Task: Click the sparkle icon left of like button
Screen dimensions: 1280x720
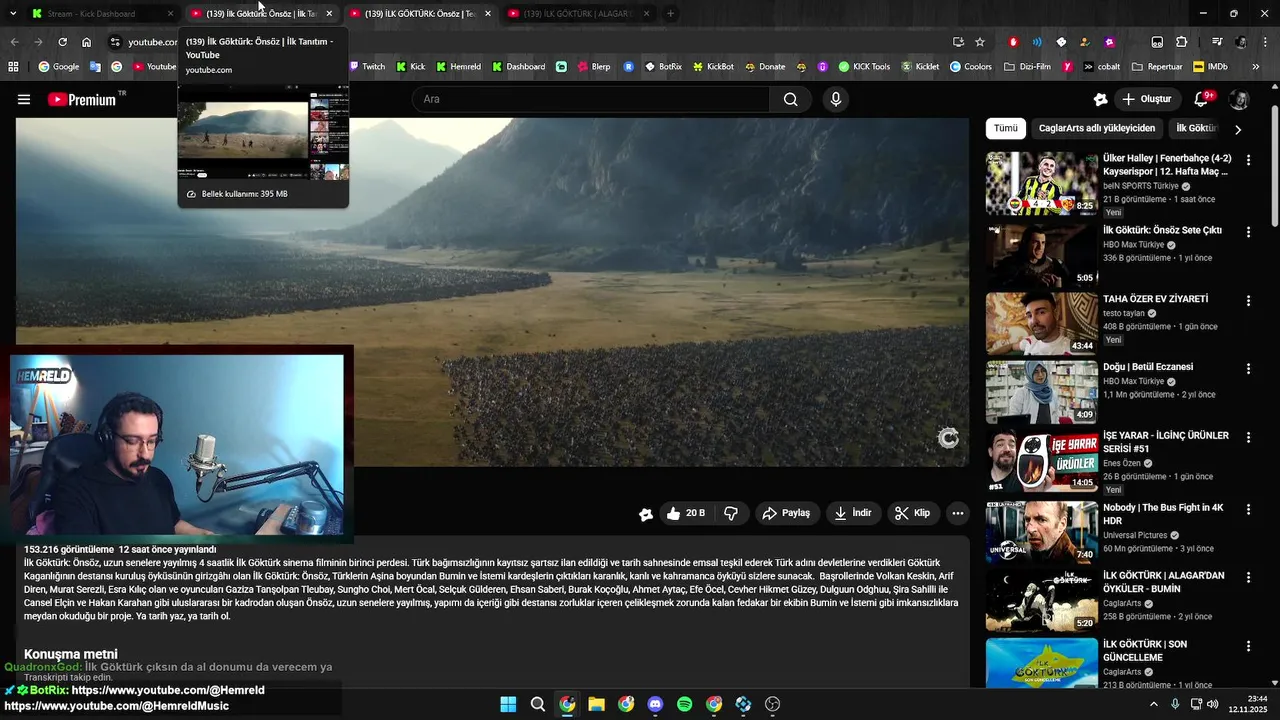Action: coord(646,514)
